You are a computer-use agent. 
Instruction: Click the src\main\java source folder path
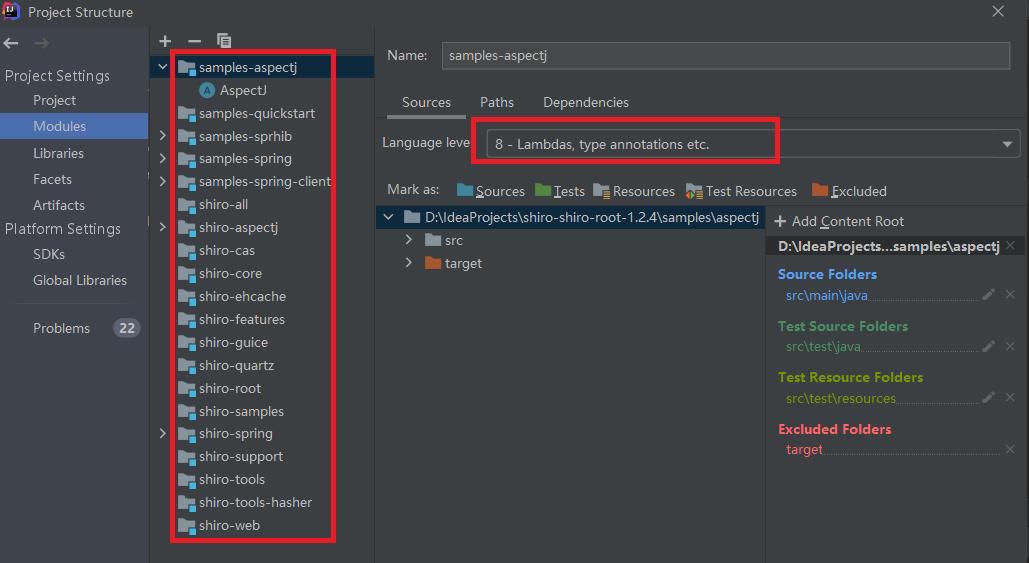pyautogui.click(x=827, y=295)
